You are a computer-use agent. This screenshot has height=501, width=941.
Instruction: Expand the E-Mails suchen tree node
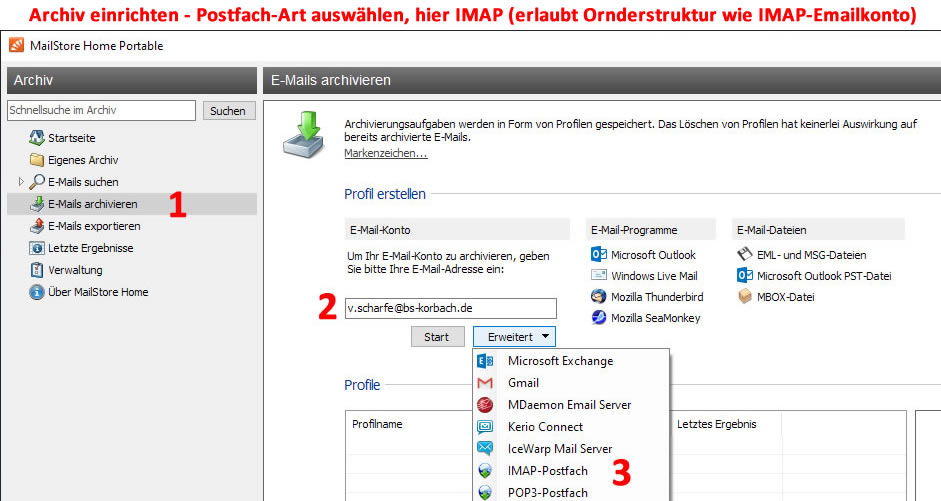(21, 181)
